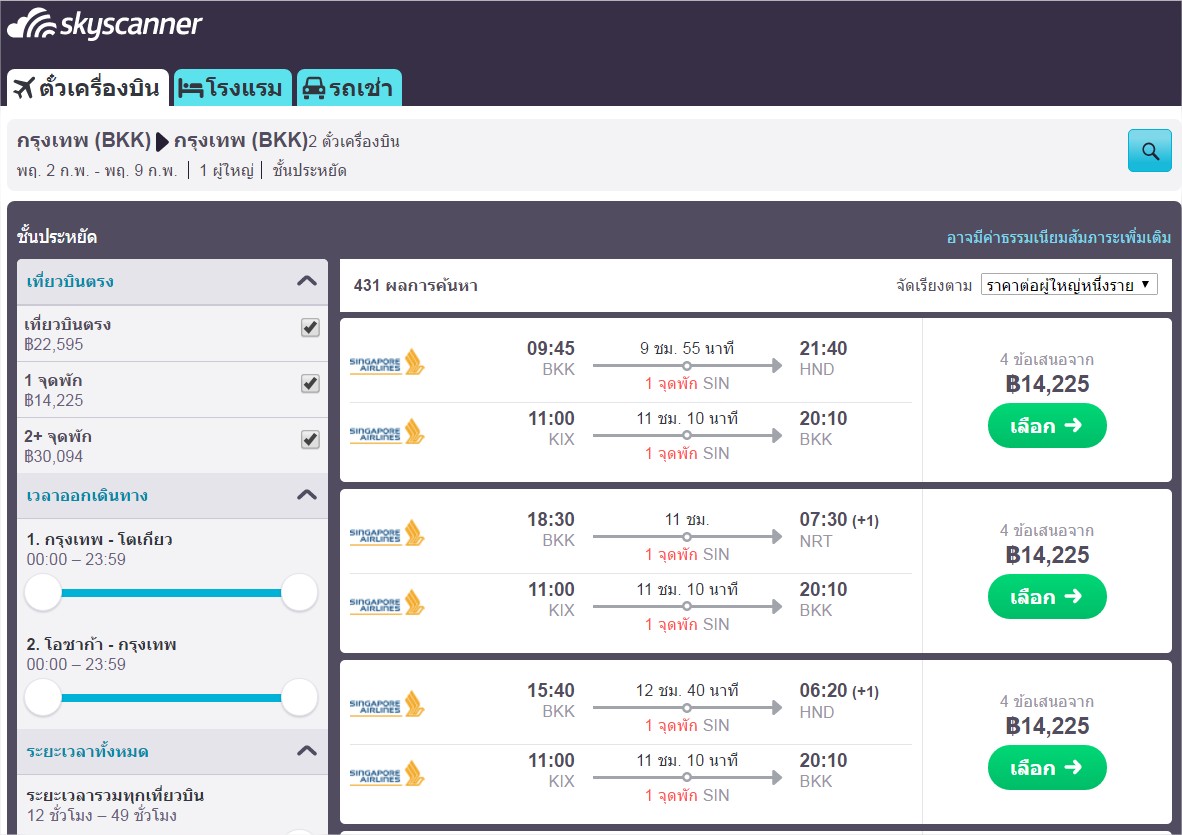Switch to the รถเช่า car rental tab
Image resolution: width=1182 pixels, height=835 pixels.
coord(349,88)
